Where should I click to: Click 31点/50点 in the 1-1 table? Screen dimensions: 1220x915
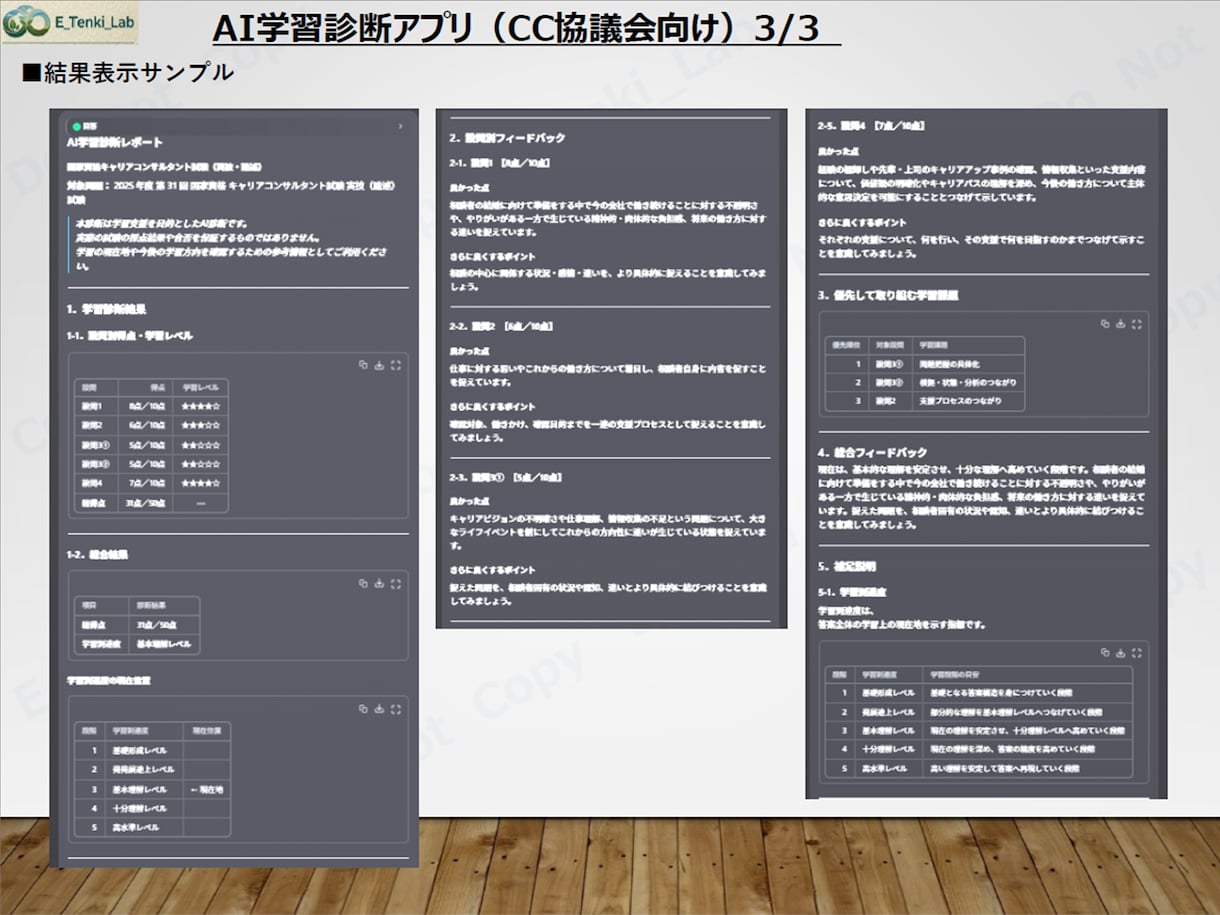(143, 503)
